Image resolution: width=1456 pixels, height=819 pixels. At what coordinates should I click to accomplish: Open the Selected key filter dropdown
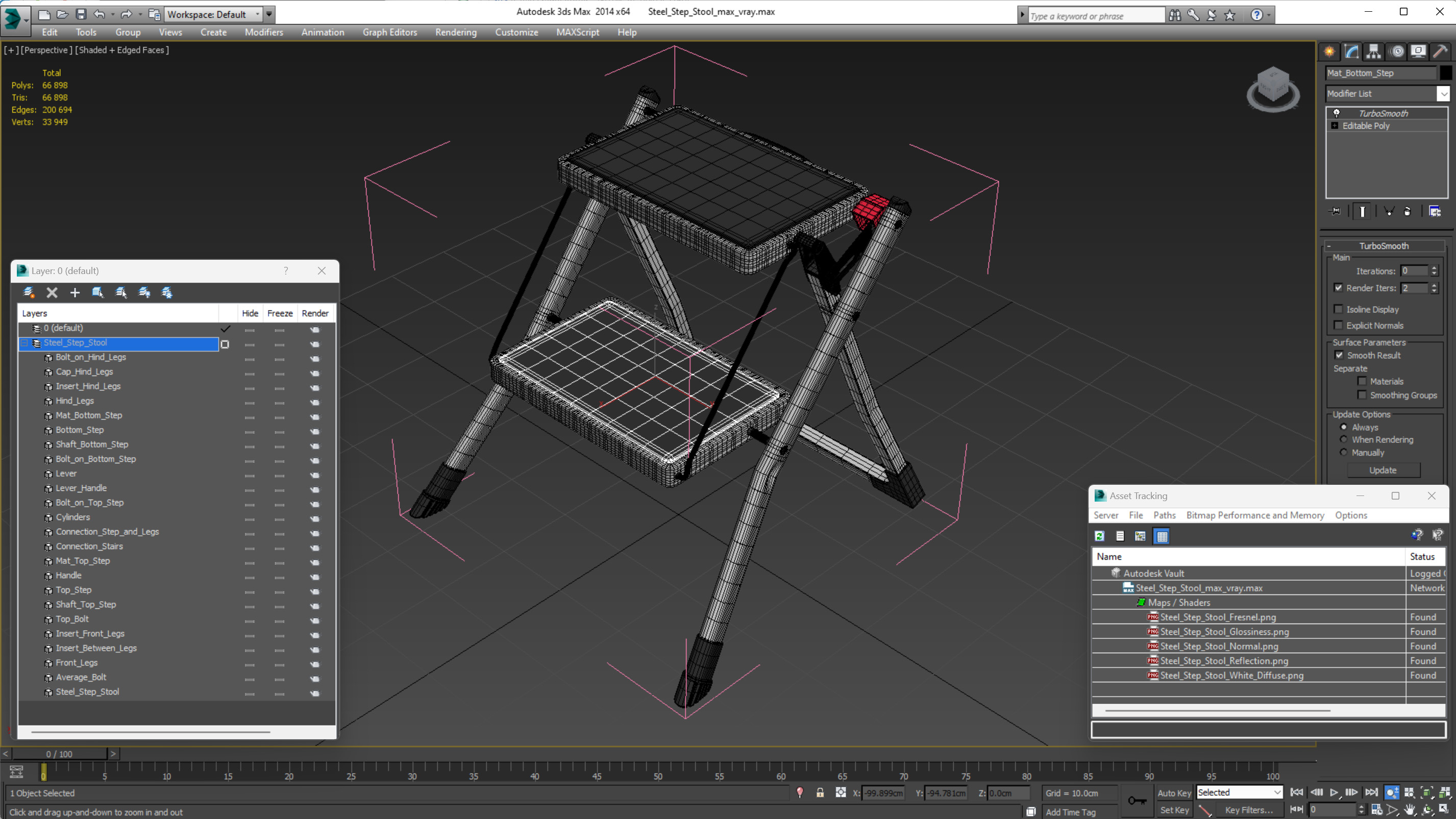point(1277,792)
